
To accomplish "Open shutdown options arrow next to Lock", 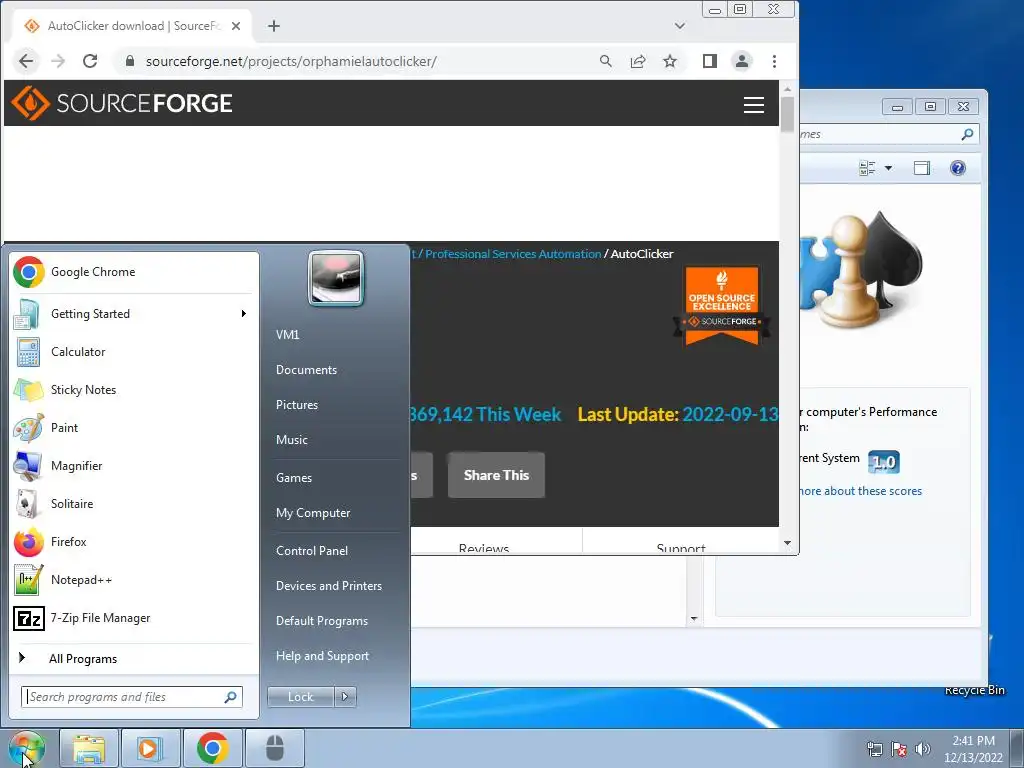I will click(x=345, y=697).
